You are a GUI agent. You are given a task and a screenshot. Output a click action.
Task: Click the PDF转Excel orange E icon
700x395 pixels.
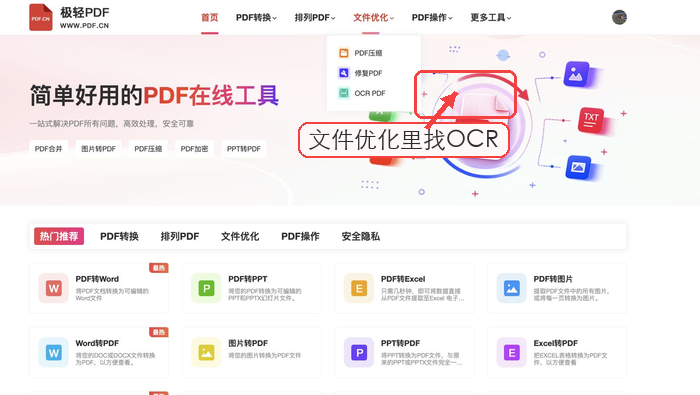tap(359, 288)
